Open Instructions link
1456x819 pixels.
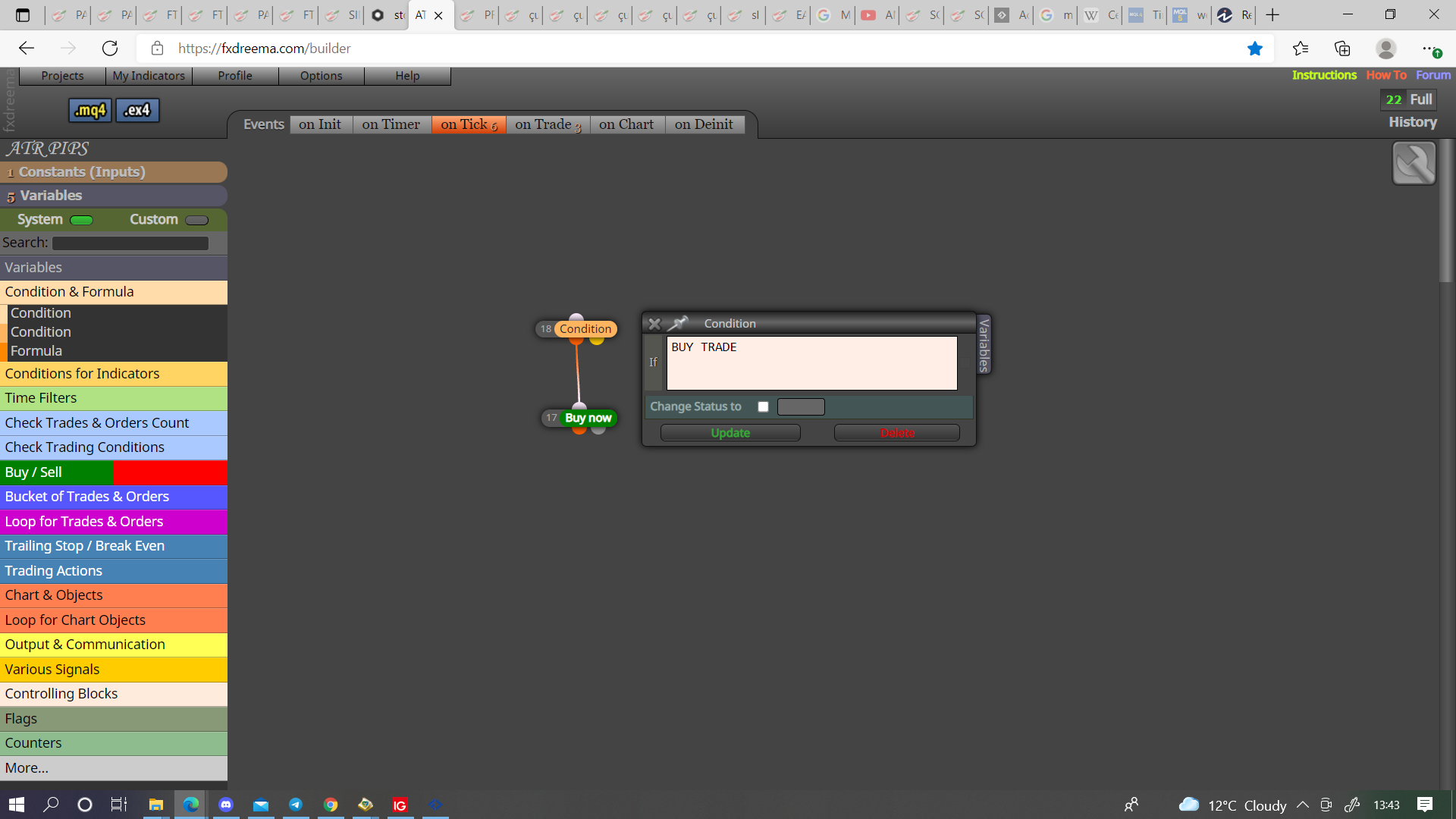1324,75
